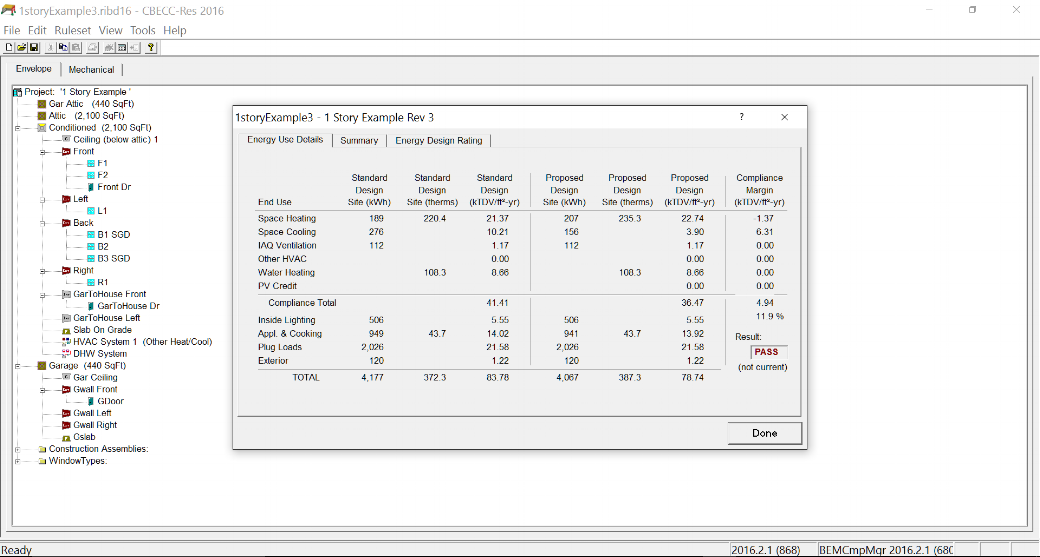Click the cyan F1 window icon
Screen dimensions: 1040x557
(x=90, y=163)
